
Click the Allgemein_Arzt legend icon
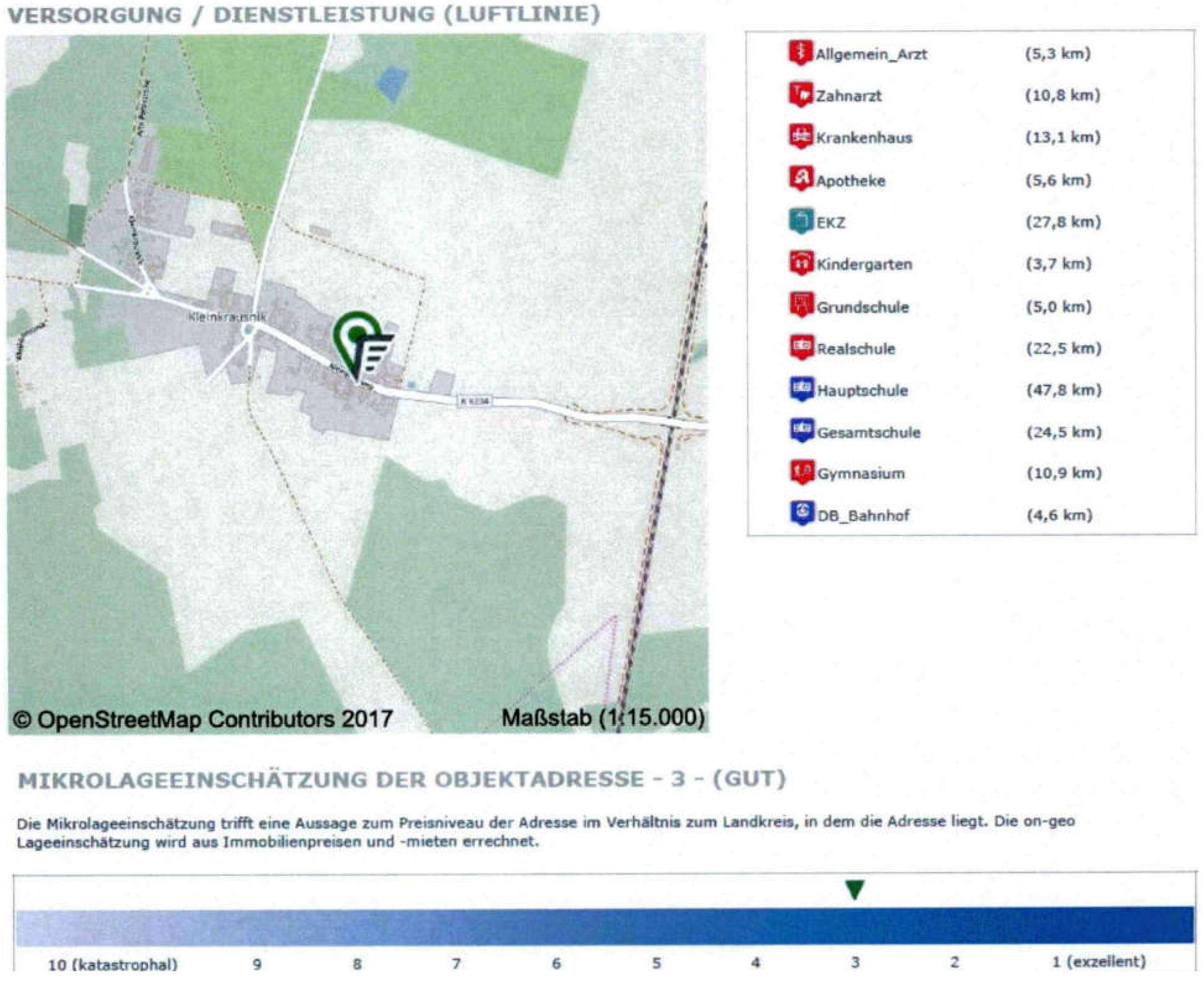pyautogui.click(x=800, y=53)
